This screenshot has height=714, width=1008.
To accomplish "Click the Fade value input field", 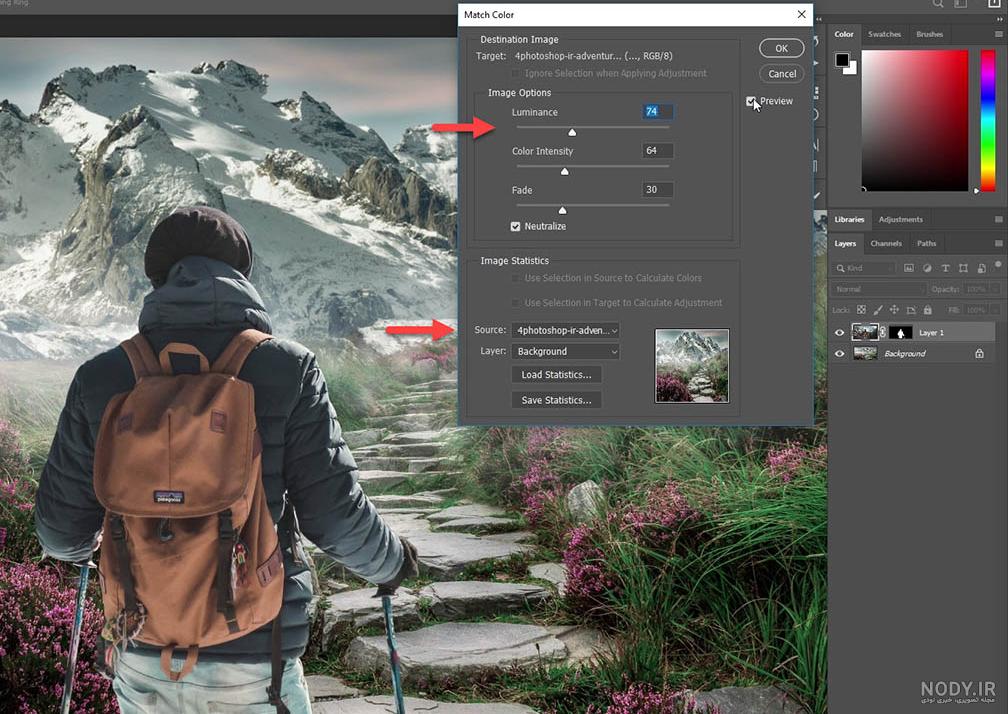I will coord(658,190).
